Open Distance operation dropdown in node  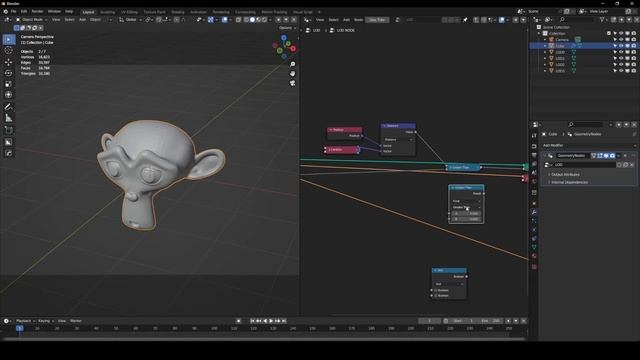(398, 140)
